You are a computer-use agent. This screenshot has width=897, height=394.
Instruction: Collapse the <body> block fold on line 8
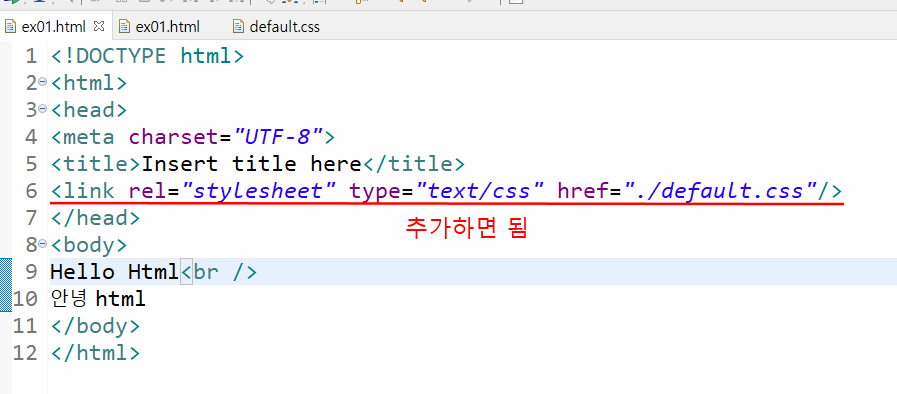coord(43,244)
